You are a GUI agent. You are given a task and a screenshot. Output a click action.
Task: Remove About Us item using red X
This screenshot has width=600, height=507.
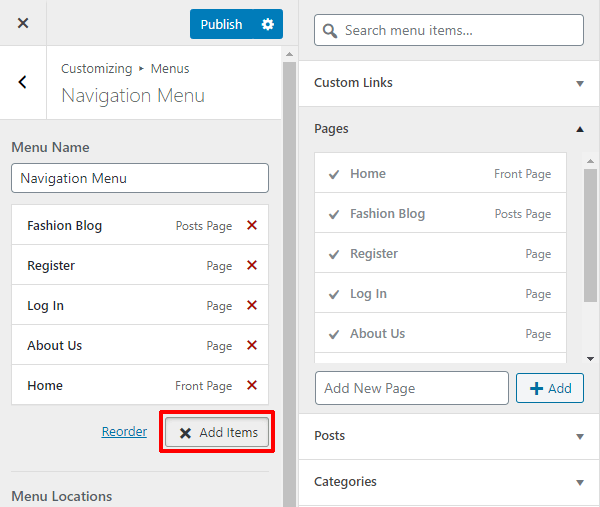252,346
